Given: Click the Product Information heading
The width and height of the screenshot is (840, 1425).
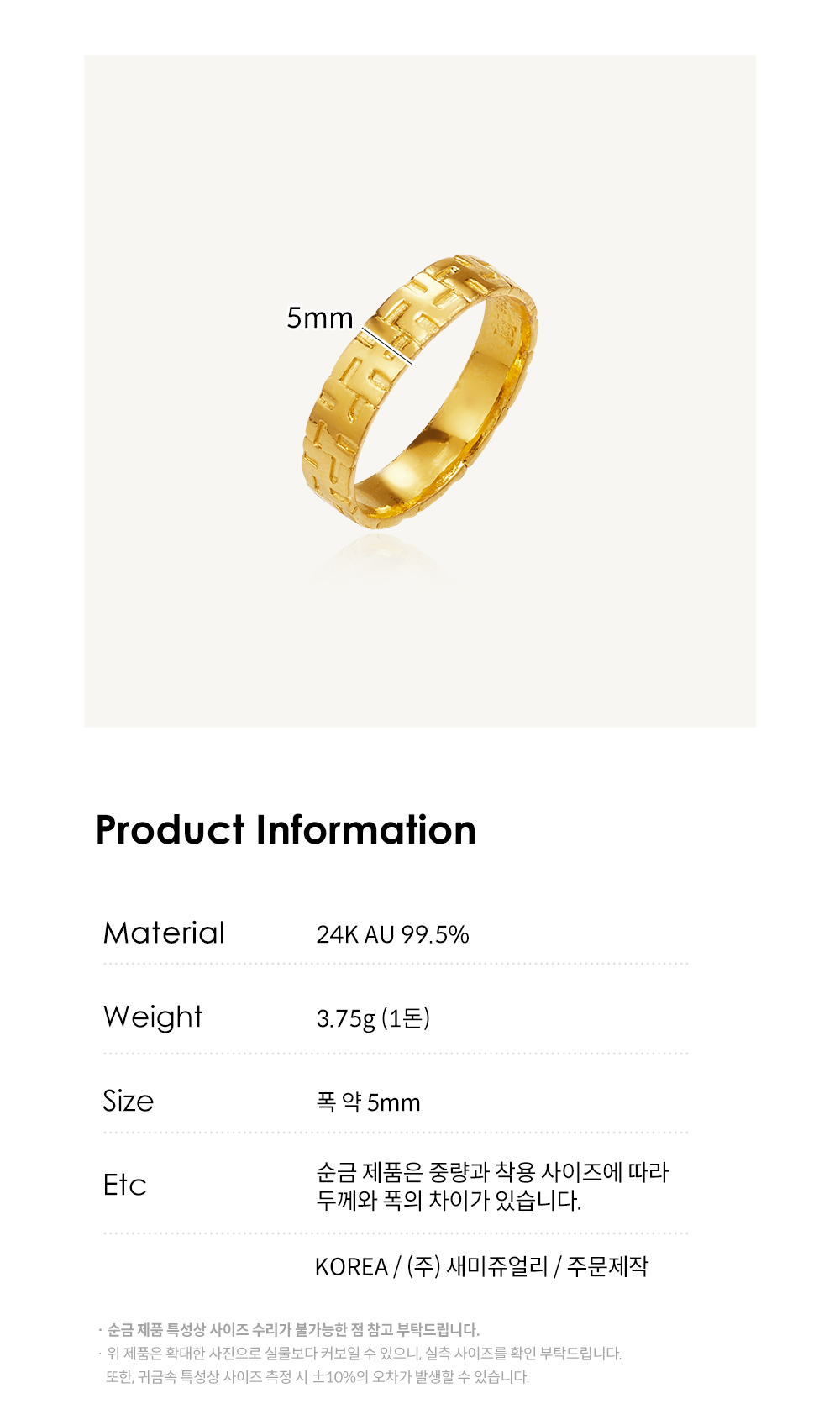Looking at the screenshot, I should pos(286,830).
